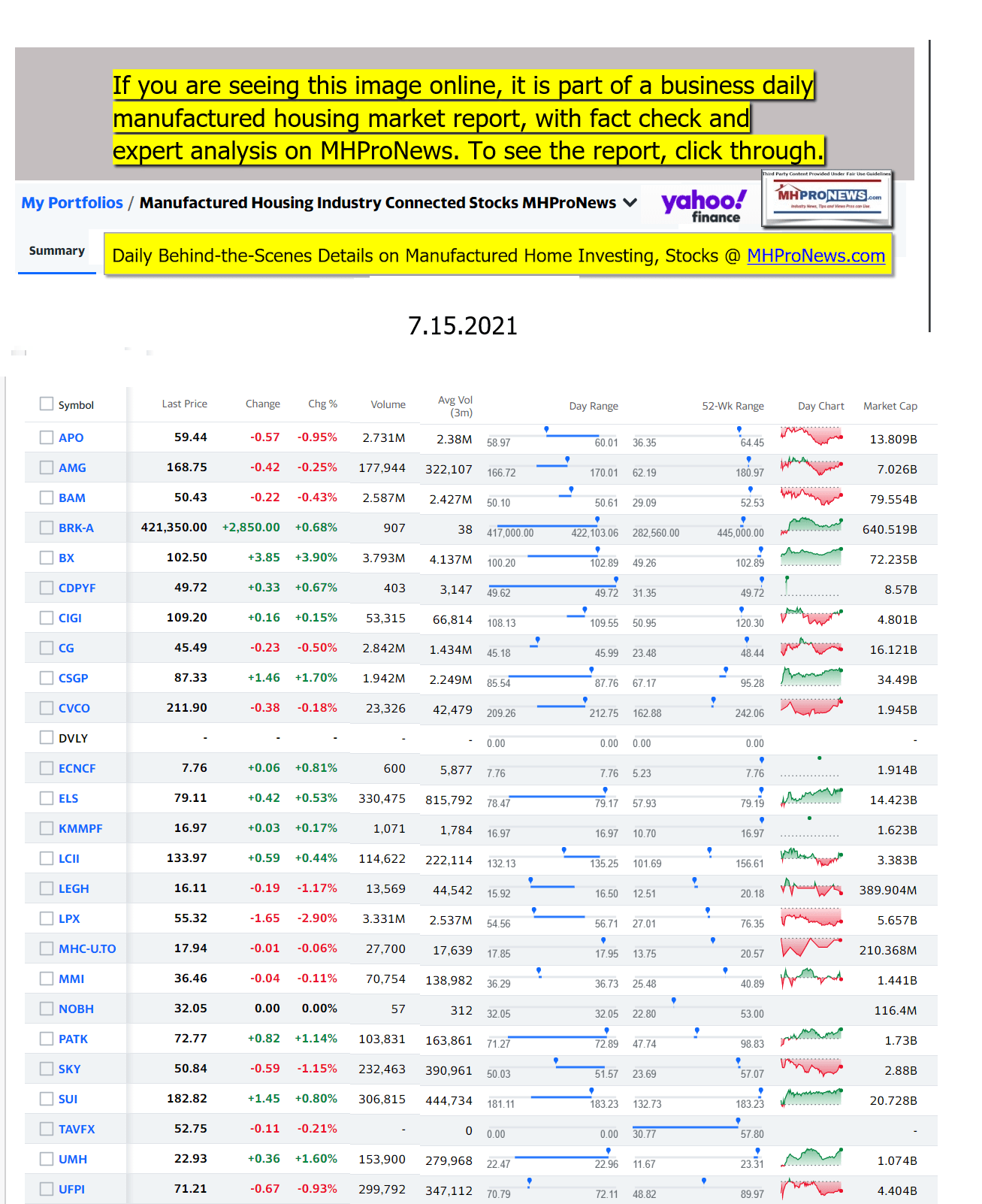
Task: Sort by the Market Cap column header
Action: (x=890, y=406)
